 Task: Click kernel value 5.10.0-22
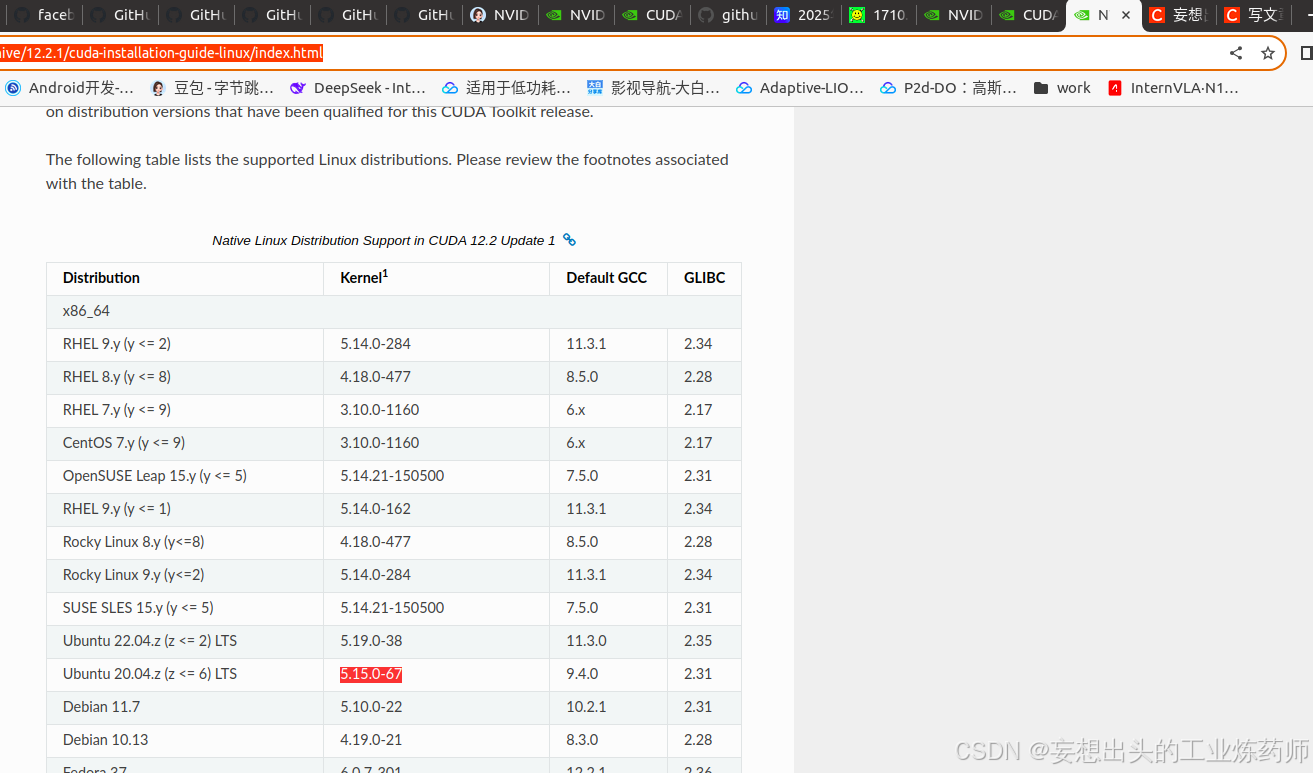coord(371,707)
